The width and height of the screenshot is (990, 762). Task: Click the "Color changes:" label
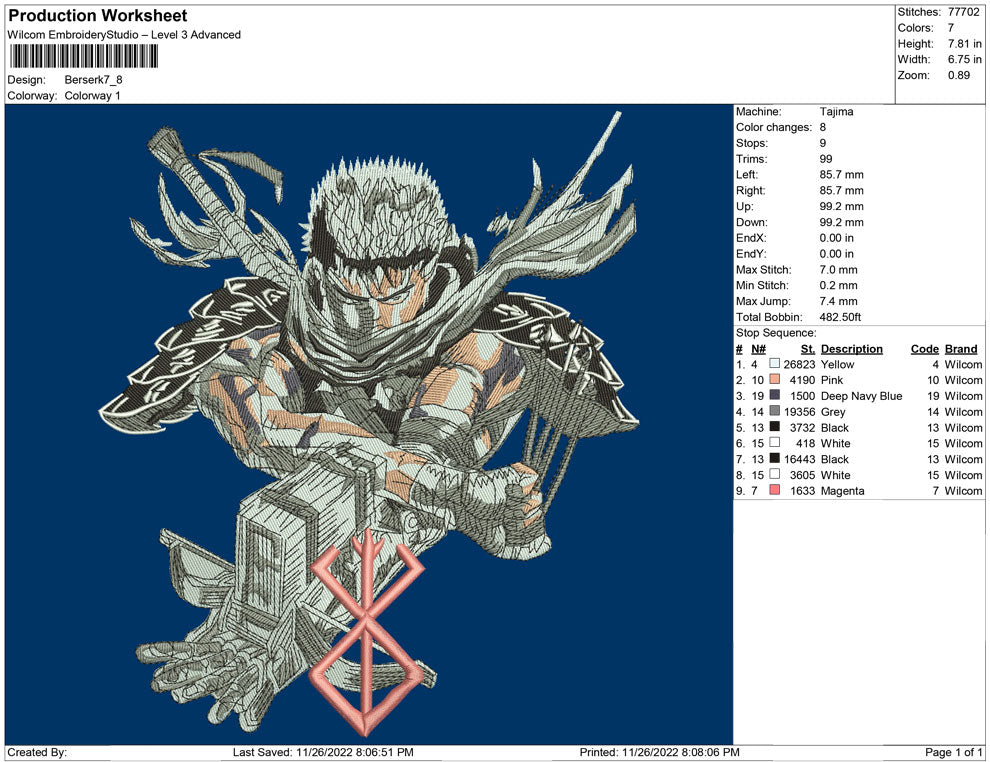point(773,128)
